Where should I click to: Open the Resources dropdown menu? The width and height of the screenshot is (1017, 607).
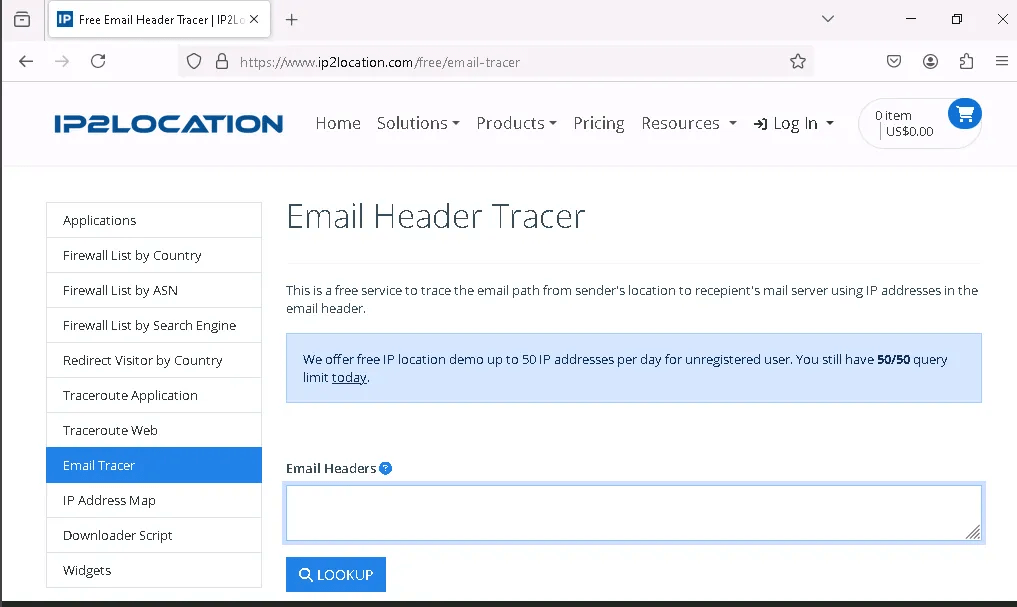click(x=688, y=123)
